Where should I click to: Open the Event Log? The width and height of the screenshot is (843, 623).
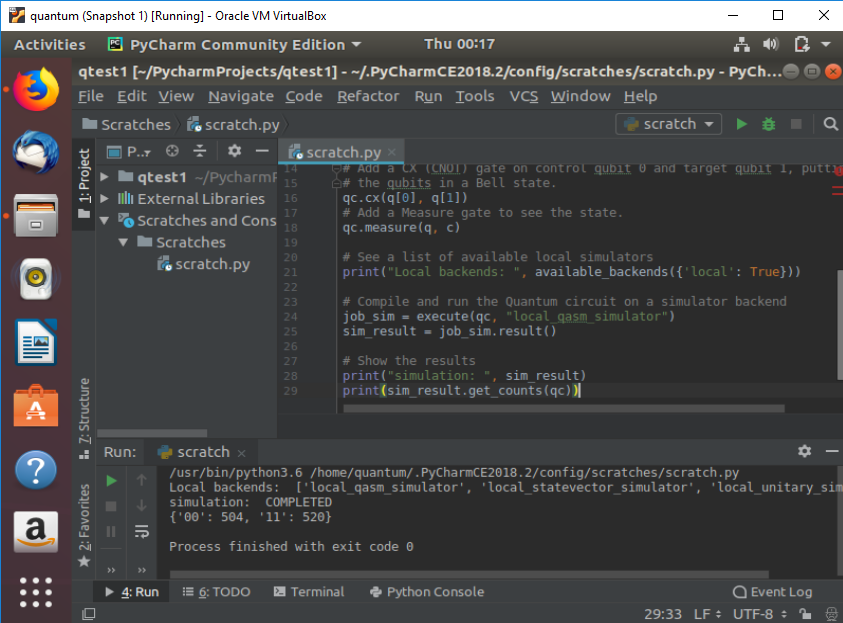pos(773,592)
